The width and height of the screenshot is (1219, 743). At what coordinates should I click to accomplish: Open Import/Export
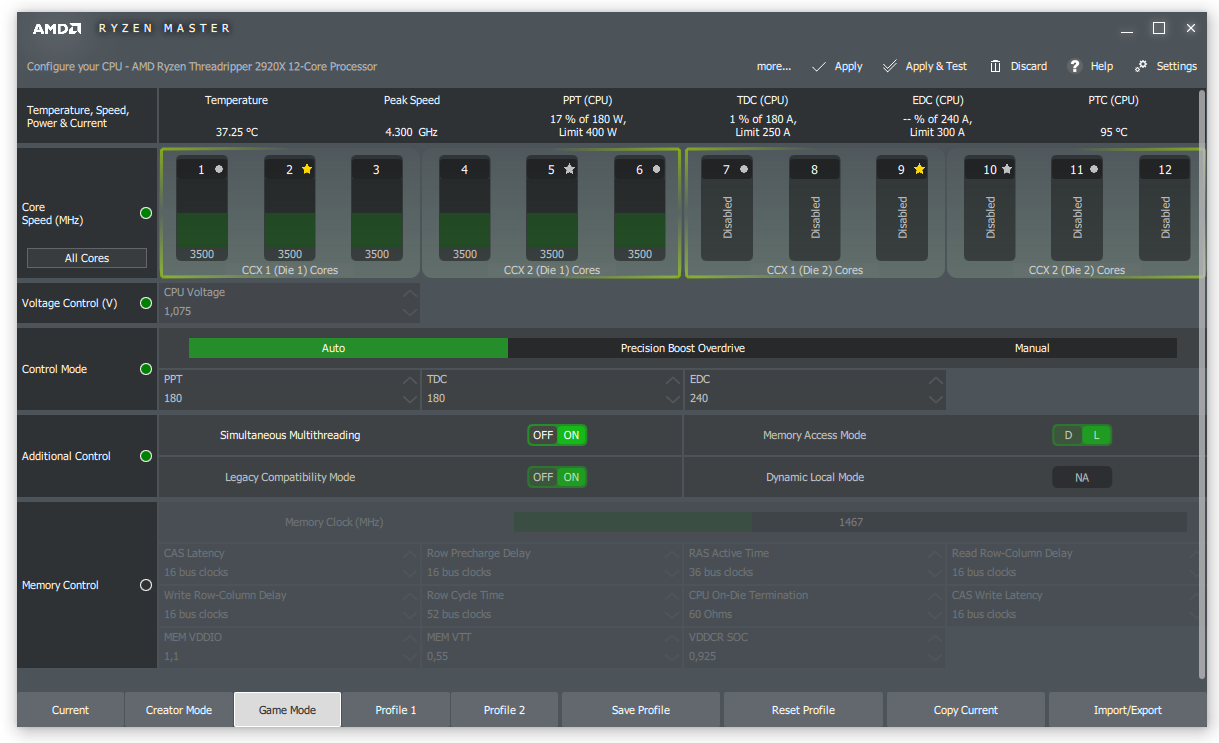pyautogui.click(x=1128, y=710)
